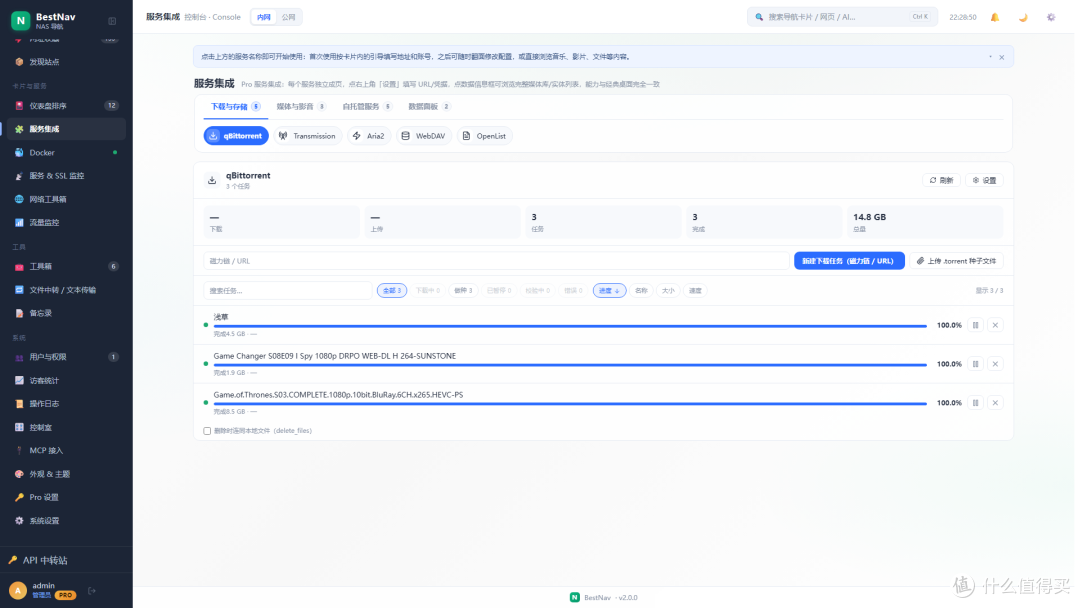Open API 中转站 at the sidebar bottom
Screen dimensions: 1080x608
[66, 560]
